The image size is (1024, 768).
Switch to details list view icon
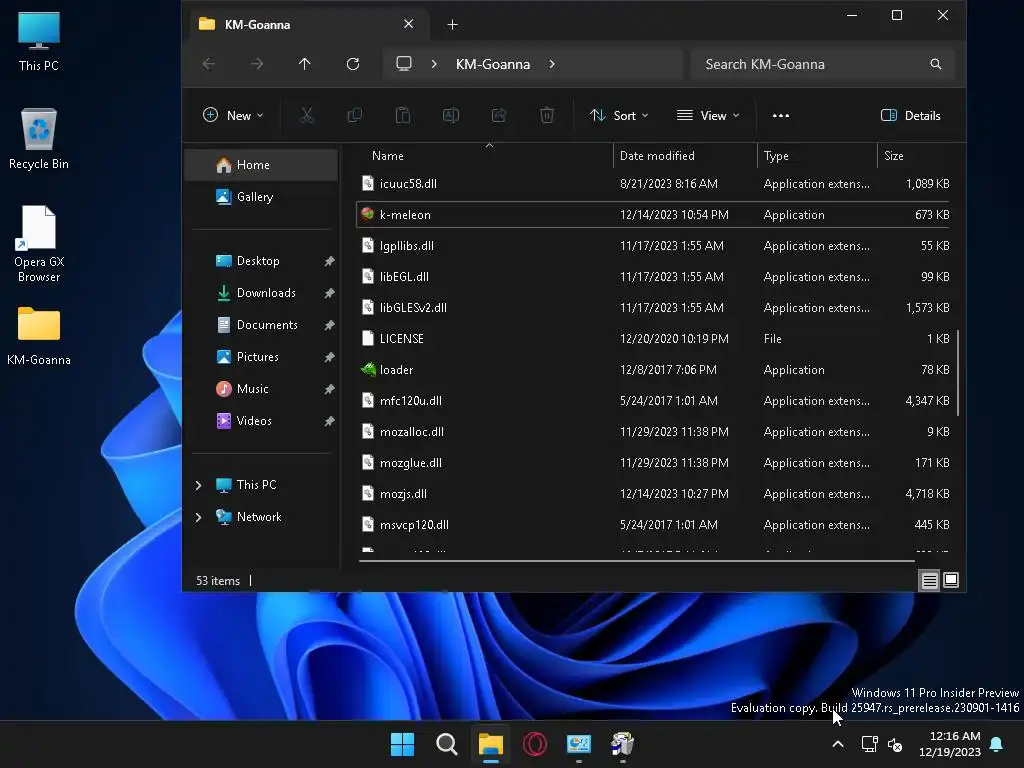(929, 580)
